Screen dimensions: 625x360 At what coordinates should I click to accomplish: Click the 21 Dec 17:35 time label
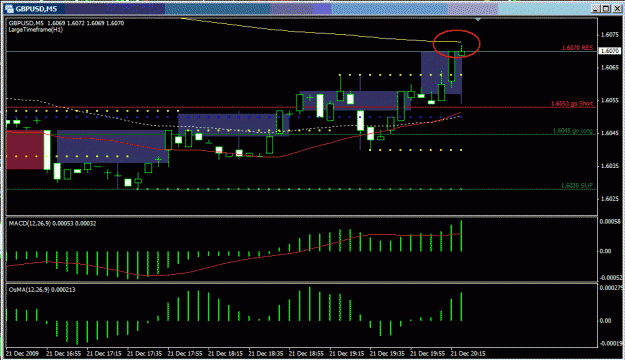(144, 353)
